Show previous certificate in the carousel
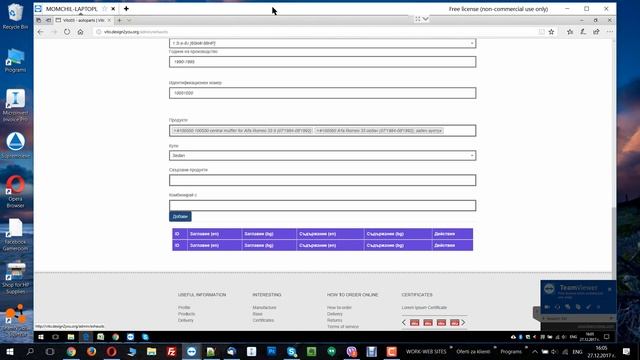The height and width of the screenshot is (360, 640). (404, 322)
